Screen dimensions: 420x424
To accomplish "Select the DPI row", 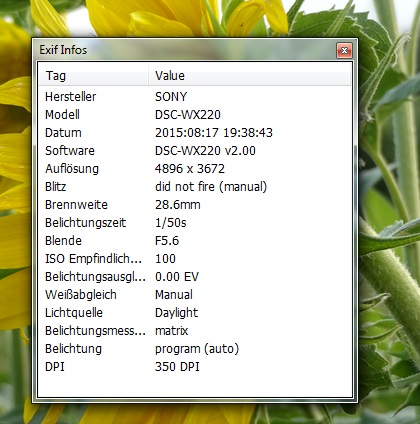I will pyautogui.click(x=195, y=367).
